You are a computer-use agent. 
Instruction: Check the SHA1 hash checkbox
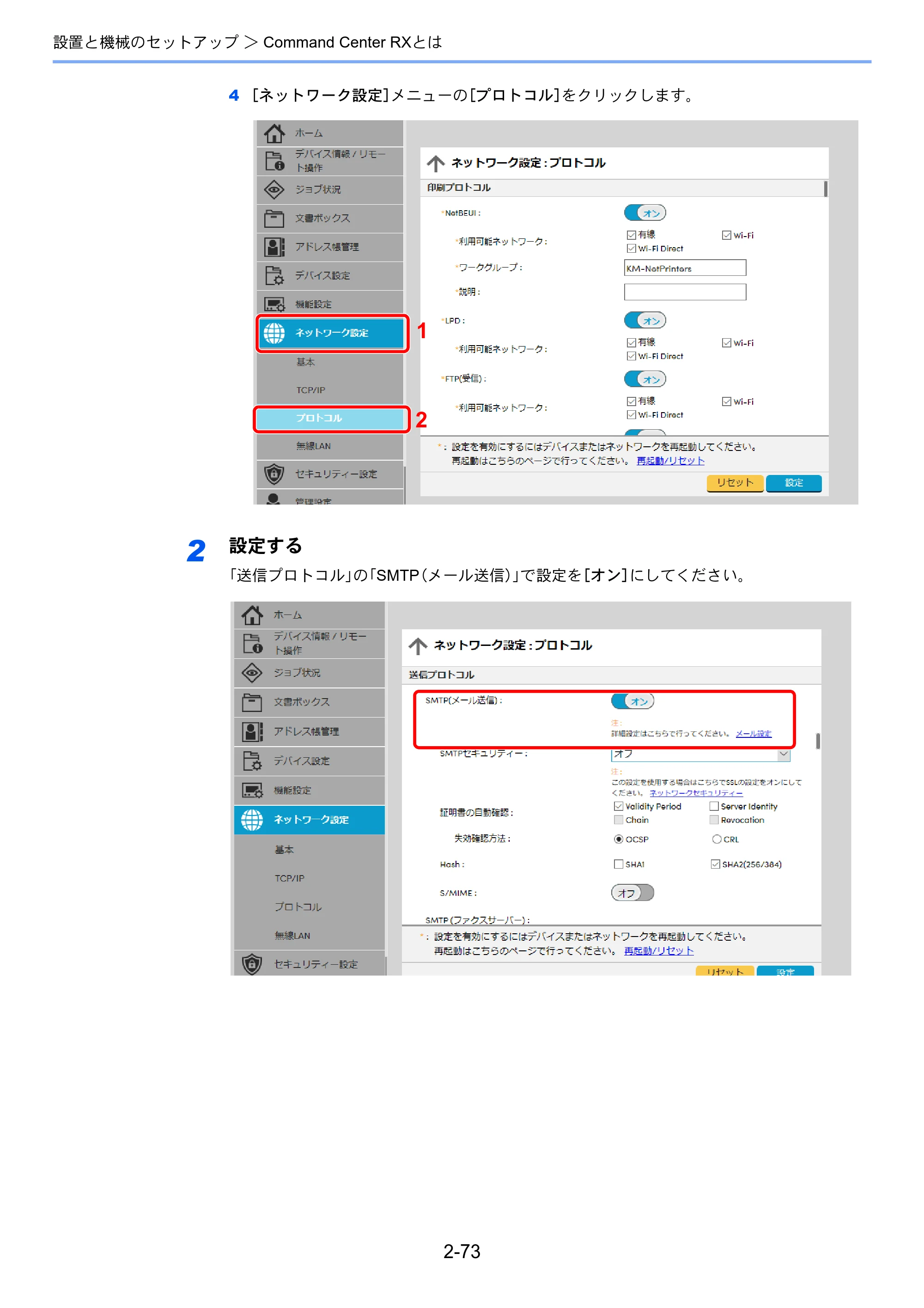(x=619, y=864)
